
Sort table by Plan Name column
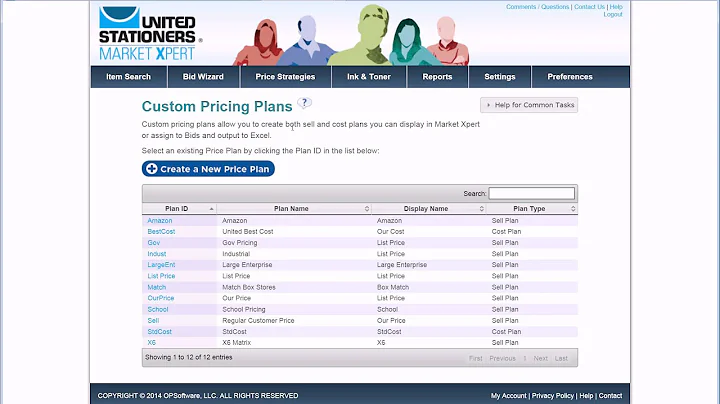[294, 208]
